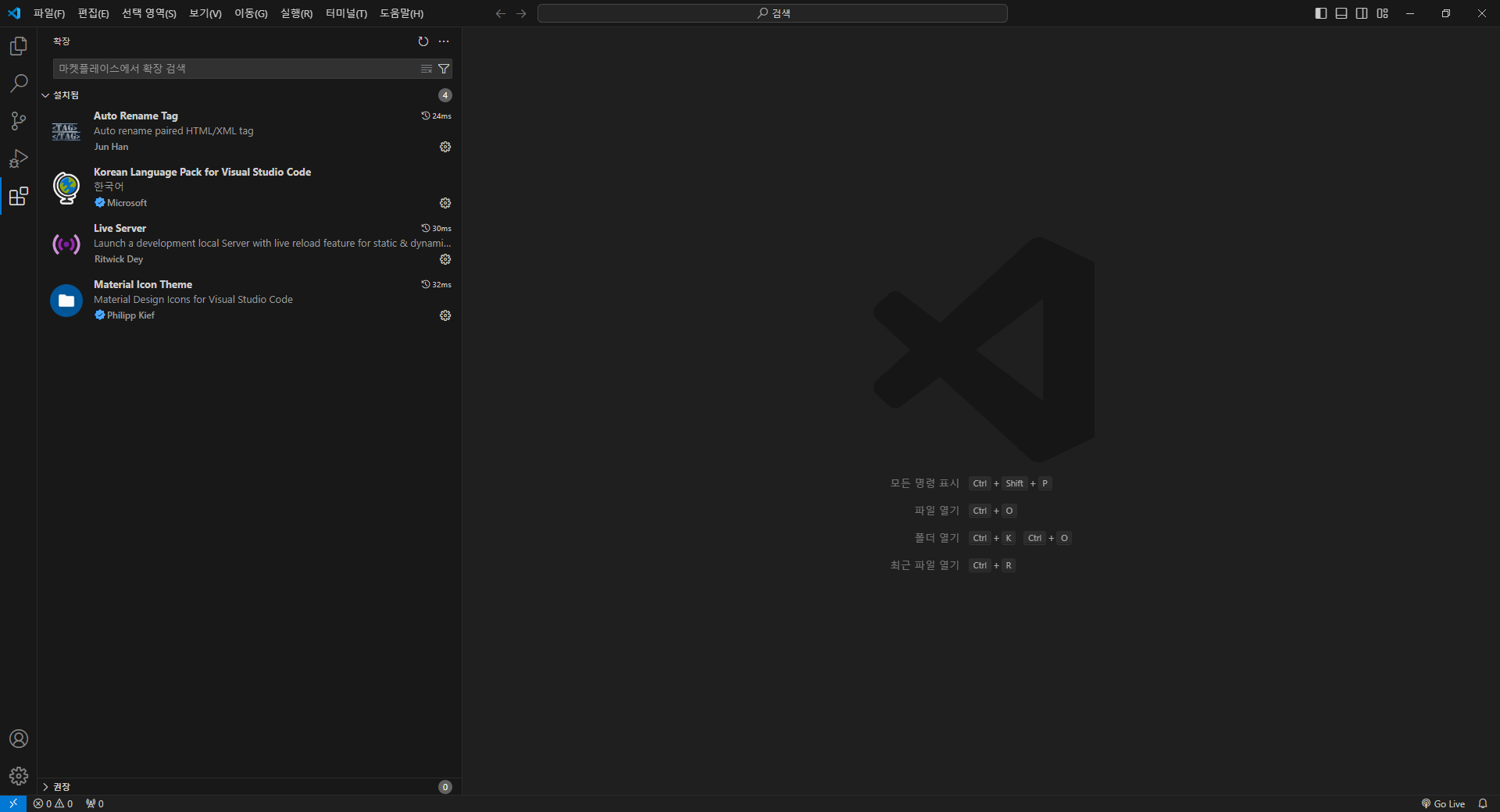Minimize the VS Code window
Viewport: 1500px width, 812px height.
click(1410, 13)
